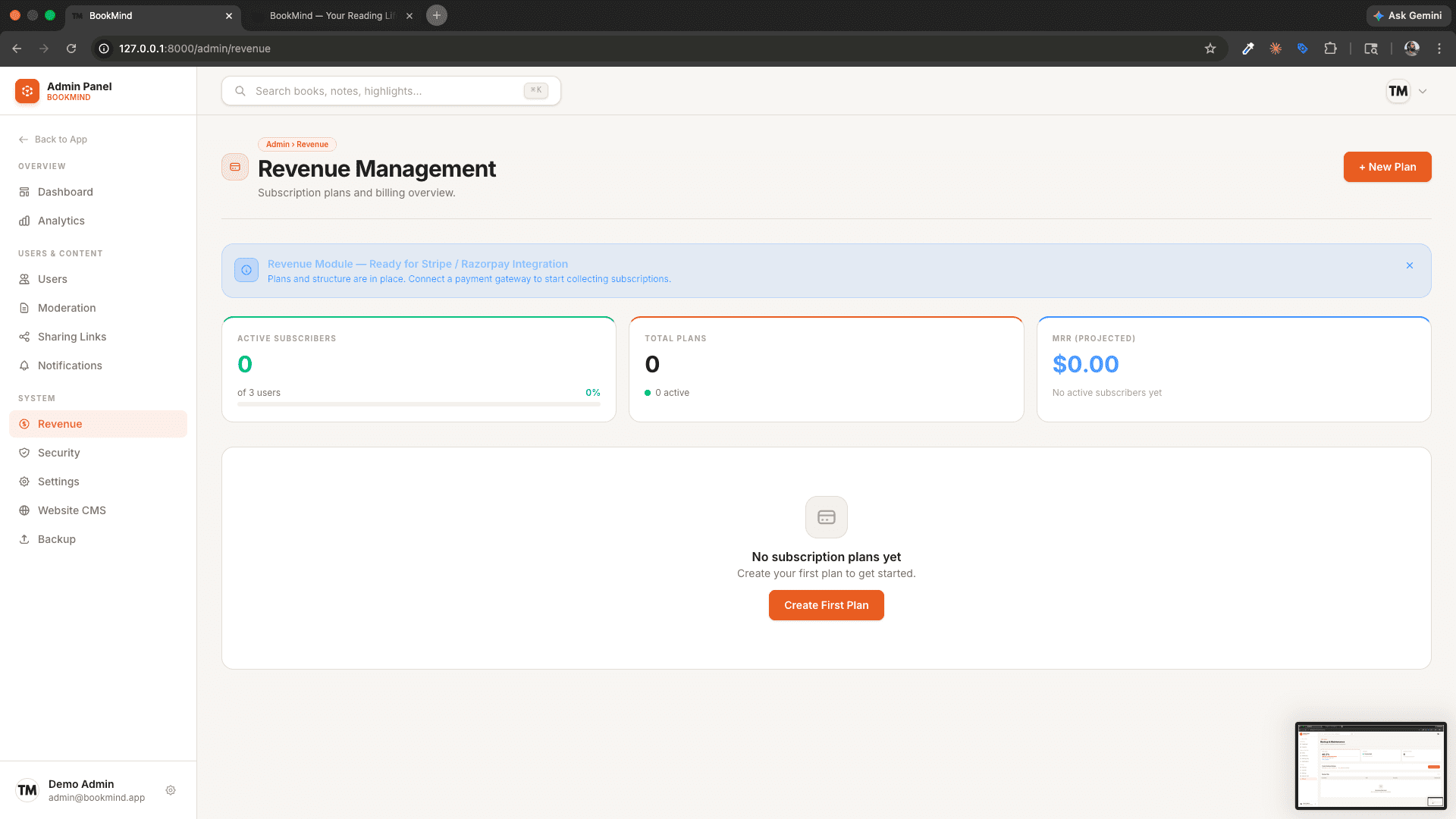Go back in browser history
The image size is (1456, 819).
[x=17, y=49]
